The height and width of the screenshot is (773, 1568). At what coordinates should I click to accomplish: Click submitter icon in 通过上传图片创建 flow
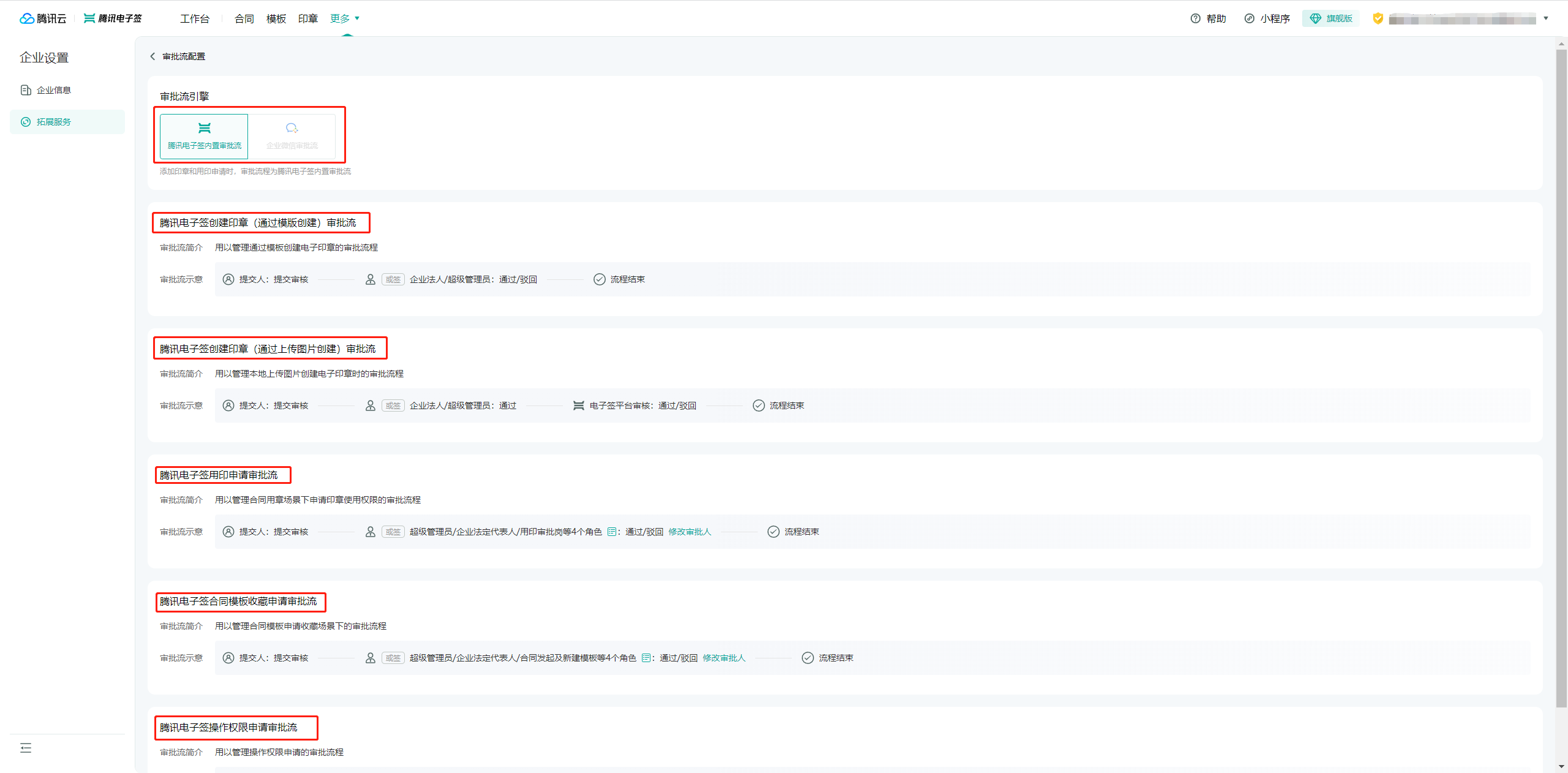pos(228,405)
